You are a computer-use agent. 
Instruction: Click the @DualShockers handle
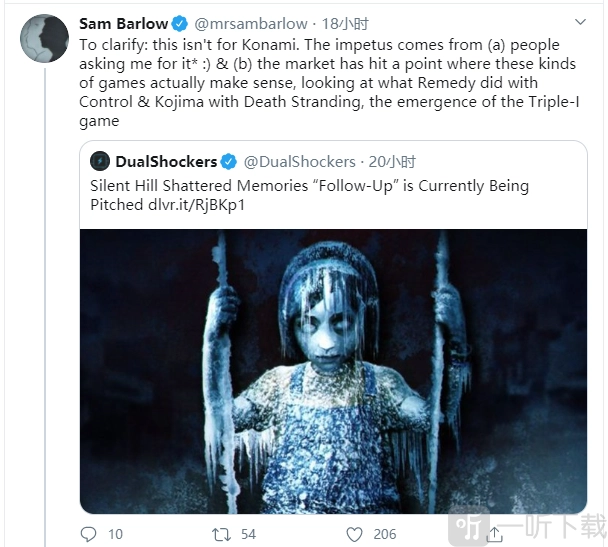[x=299, y=161]
